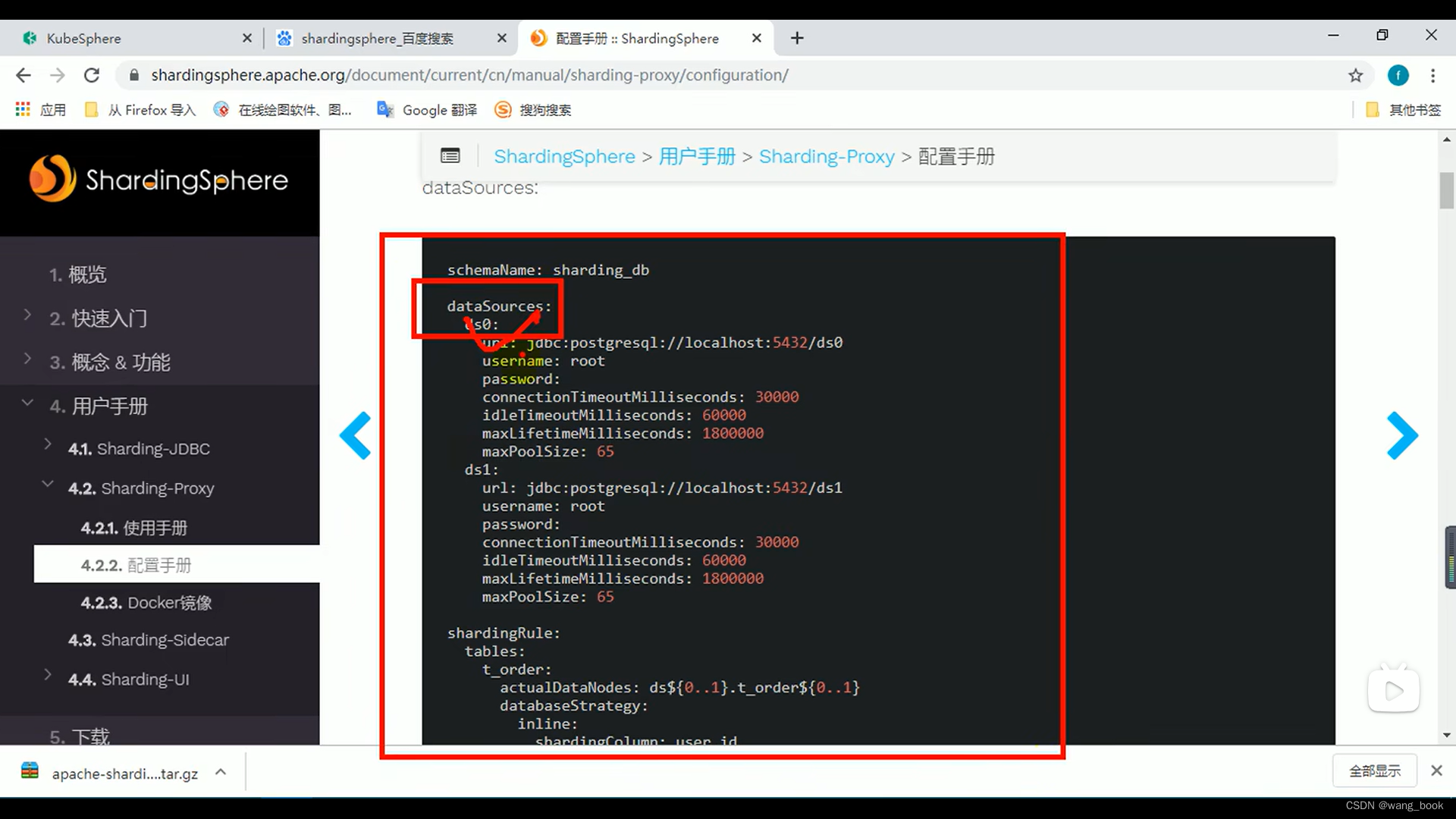Click Sharding-Proxy breadcrumb link
The image size is (1456, 819).
pos(827,156)
